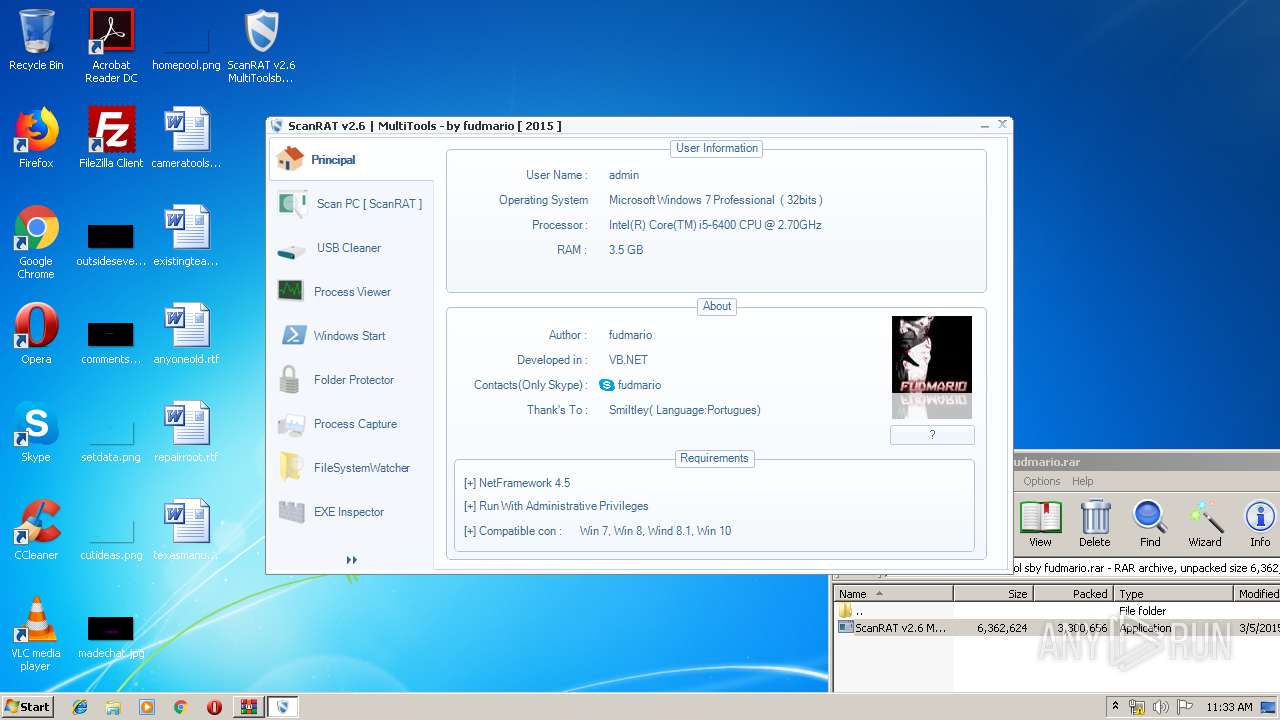Click the fudmario avatar image
1280x720 pixels.
[931, 367]
